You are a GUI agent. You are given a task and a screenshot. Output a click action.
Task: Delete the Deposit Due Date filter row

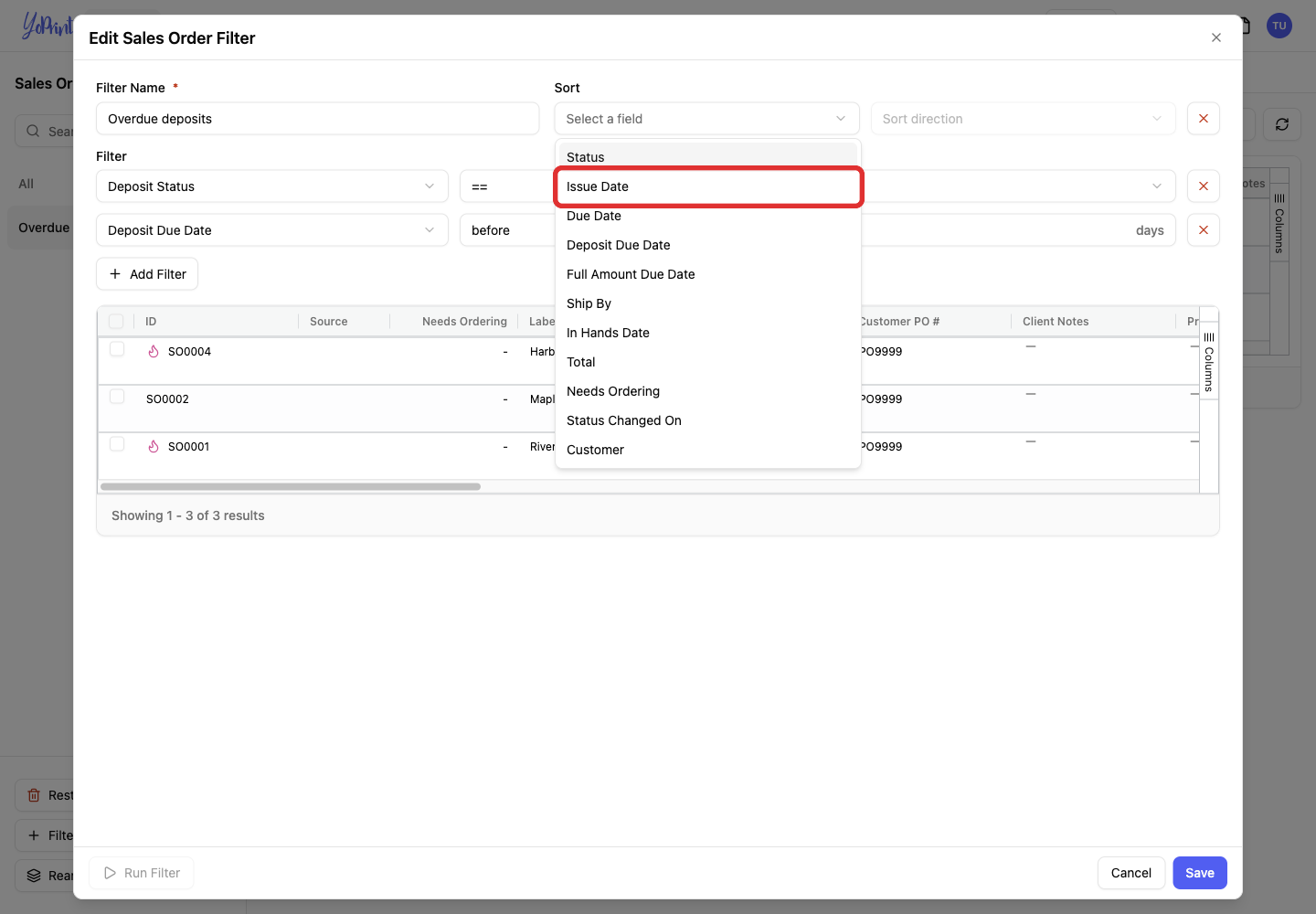click(1204, 230)
